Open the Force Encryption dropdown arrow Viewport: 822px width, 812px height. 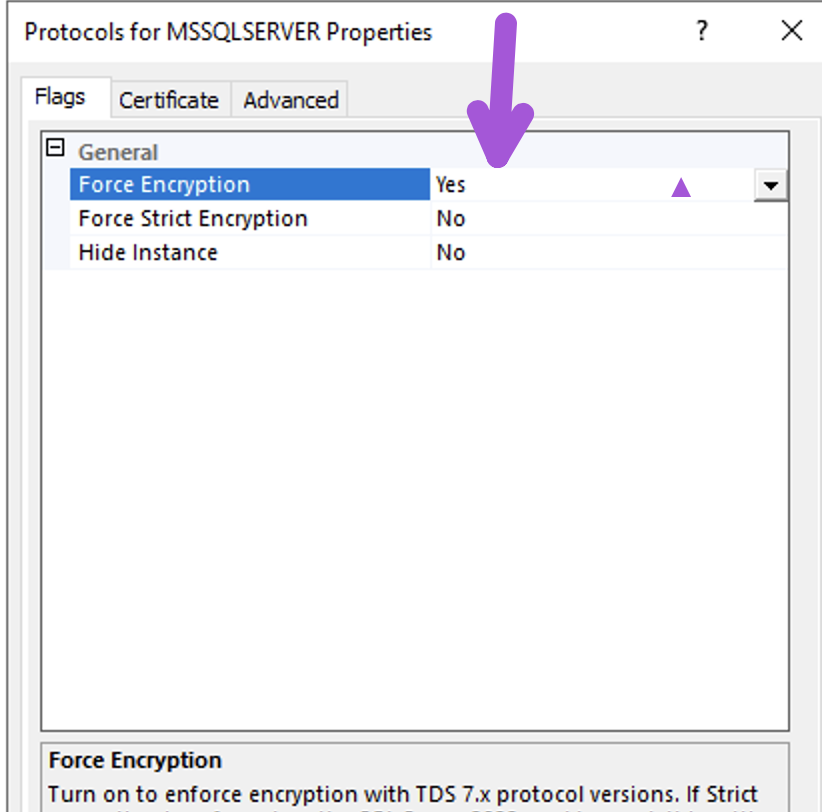771,185
